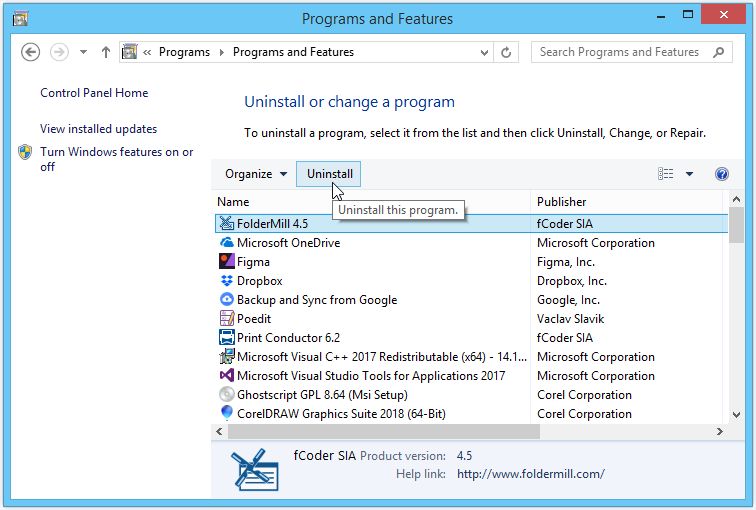The width and height of the screenshot is (756, 510).
Task: Click the horizontal scrollbar right arrow
Action: pyautogui.click(x=719, y=431)
